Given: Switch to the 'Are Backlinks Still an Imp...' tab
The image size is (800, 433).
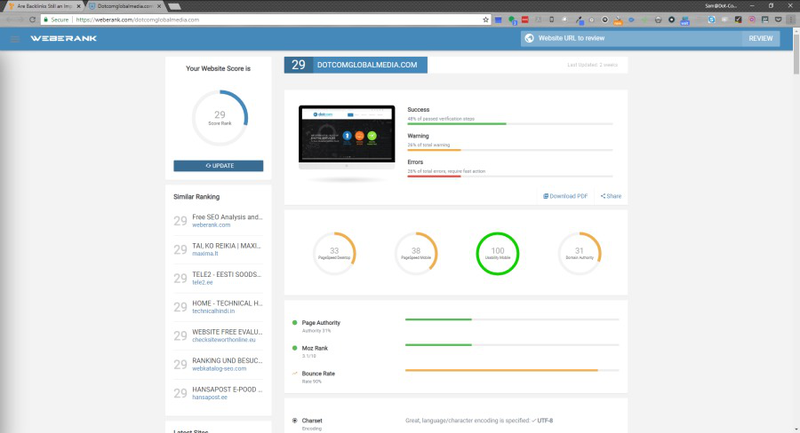Looking at the screenshot, I should pyautogui.click(x=44, y=6).
